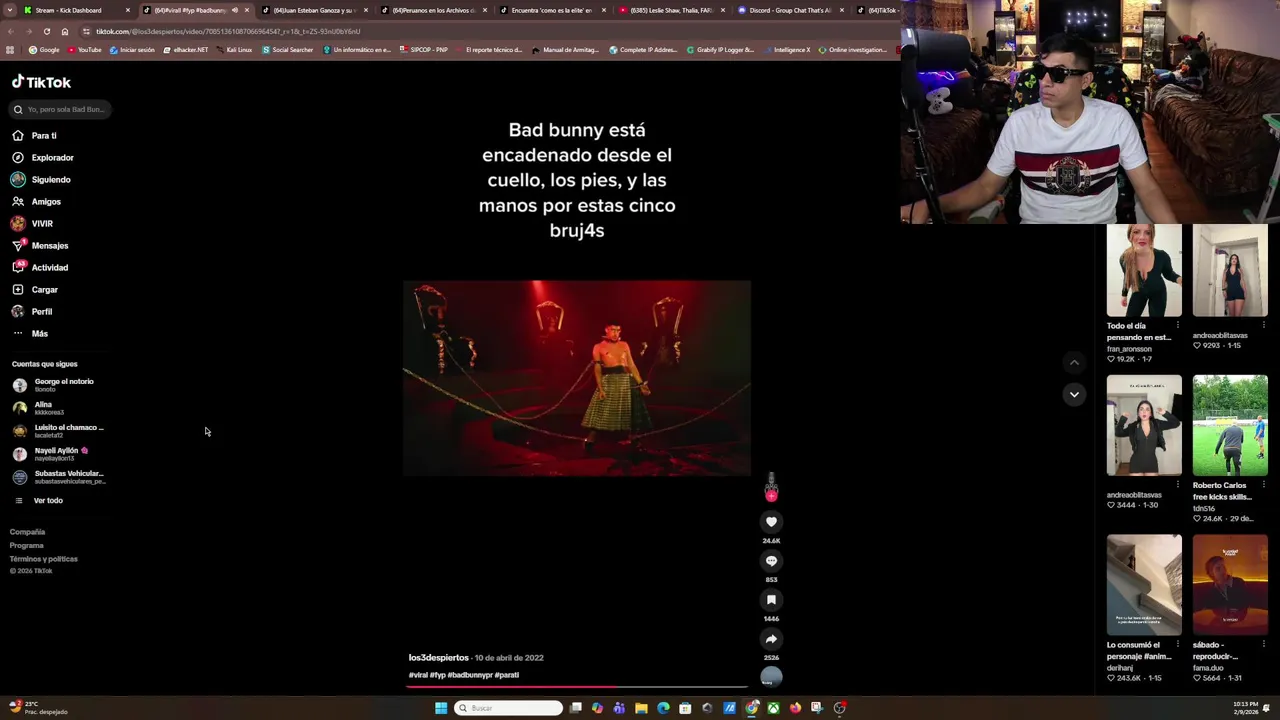Mute the audio on the current TikTok tab
This screenshot has height=720, width=1280.
pyautogui.click(x=235, y=10)
